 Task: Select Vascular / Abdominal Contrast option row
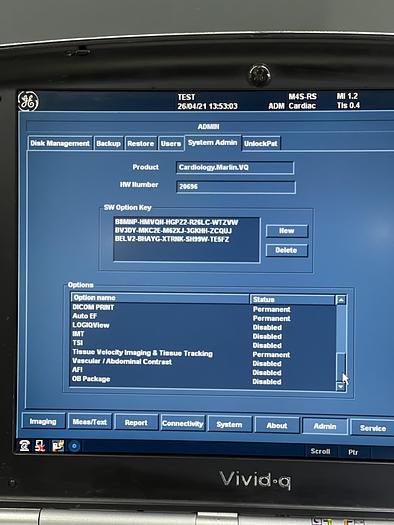(x=203, y=362)
